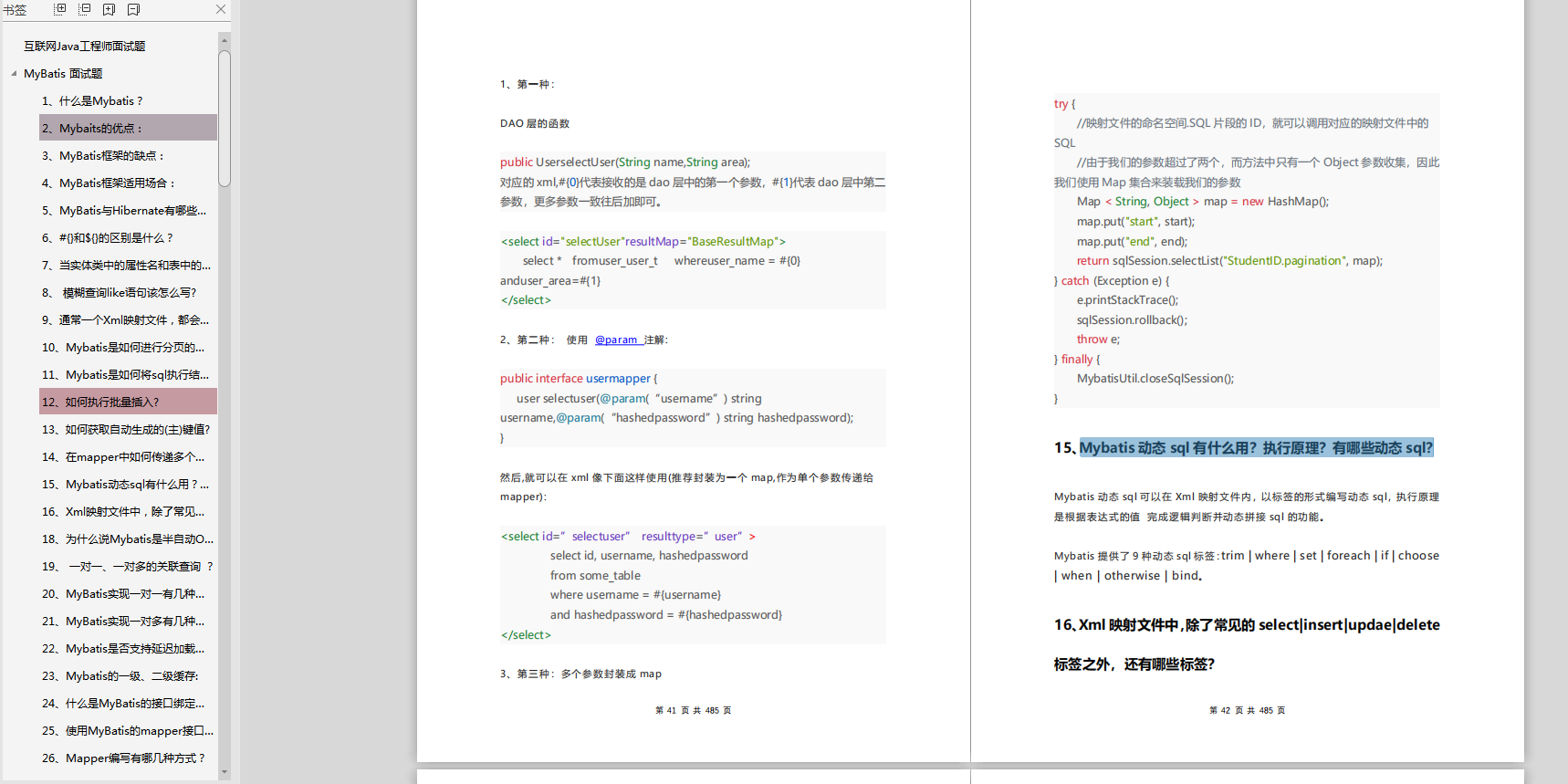The height and width of the screenshot is (784, 1568).
Task: Collapse the MyBatis 面试题 tree node
Action: (x=14, y=73)
